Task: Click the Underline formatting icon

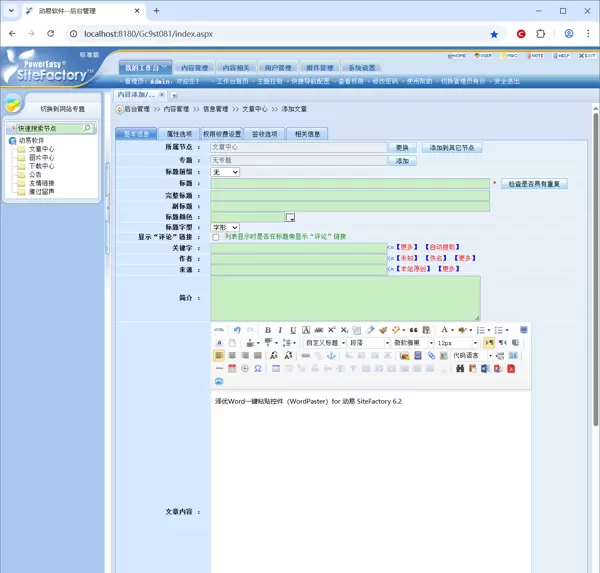Action: (x=293, y=330)
